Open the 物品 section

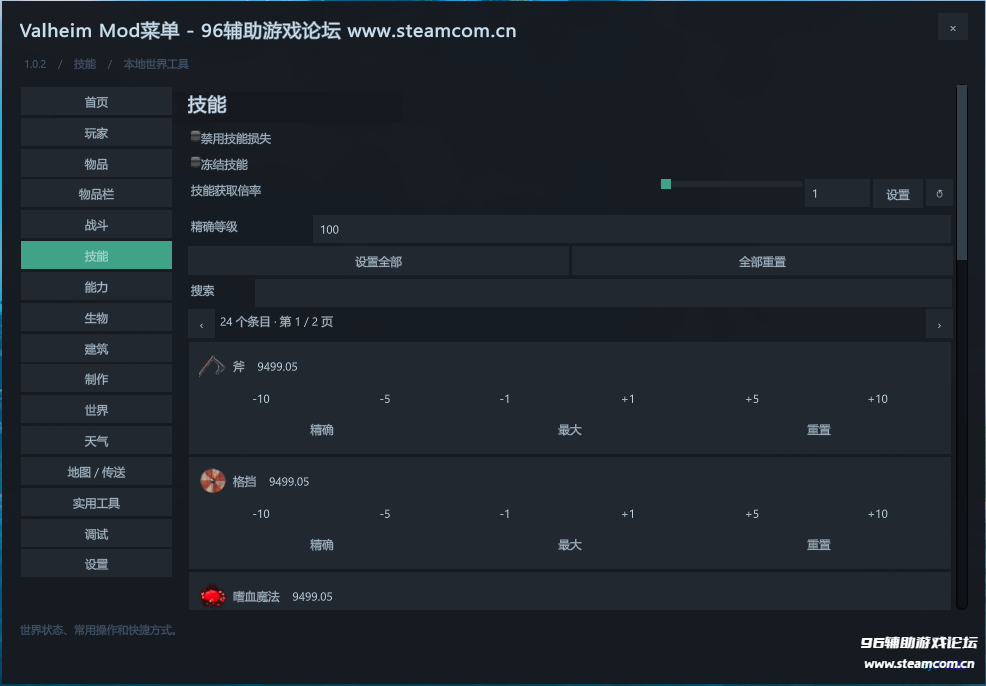click(96, 163)
